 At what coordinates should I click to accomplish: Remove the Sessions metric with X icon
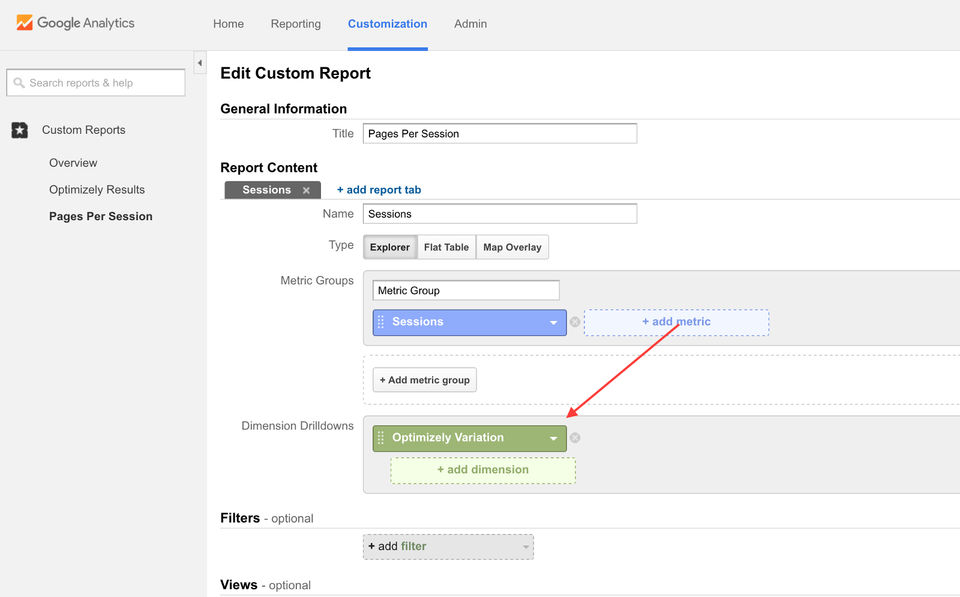(x=575, y=322)
